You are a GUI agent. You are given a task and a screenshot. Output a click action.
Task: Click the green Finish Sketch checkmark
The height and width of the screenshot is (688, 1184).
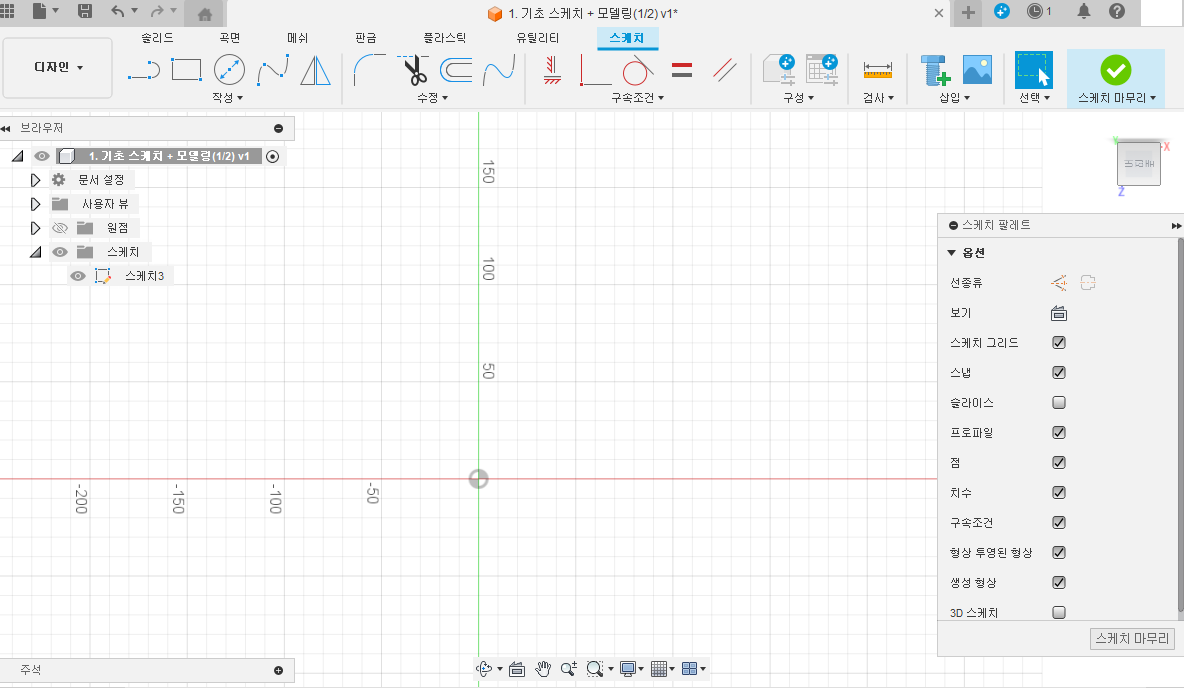tap(1115, 70)
